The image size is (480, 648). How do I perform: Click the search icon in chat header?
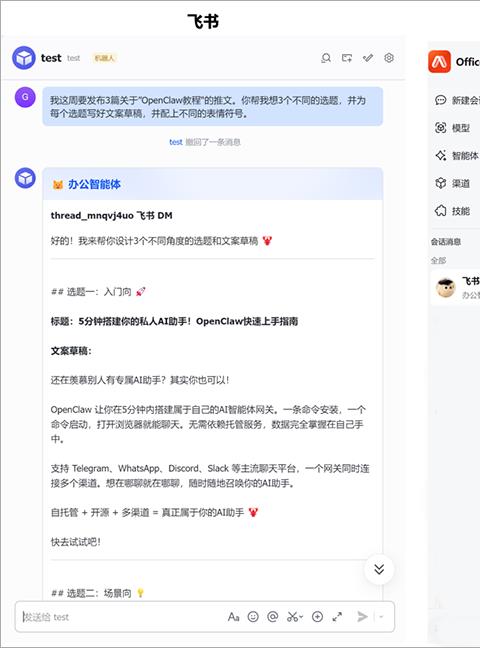(x=326, y=58)
